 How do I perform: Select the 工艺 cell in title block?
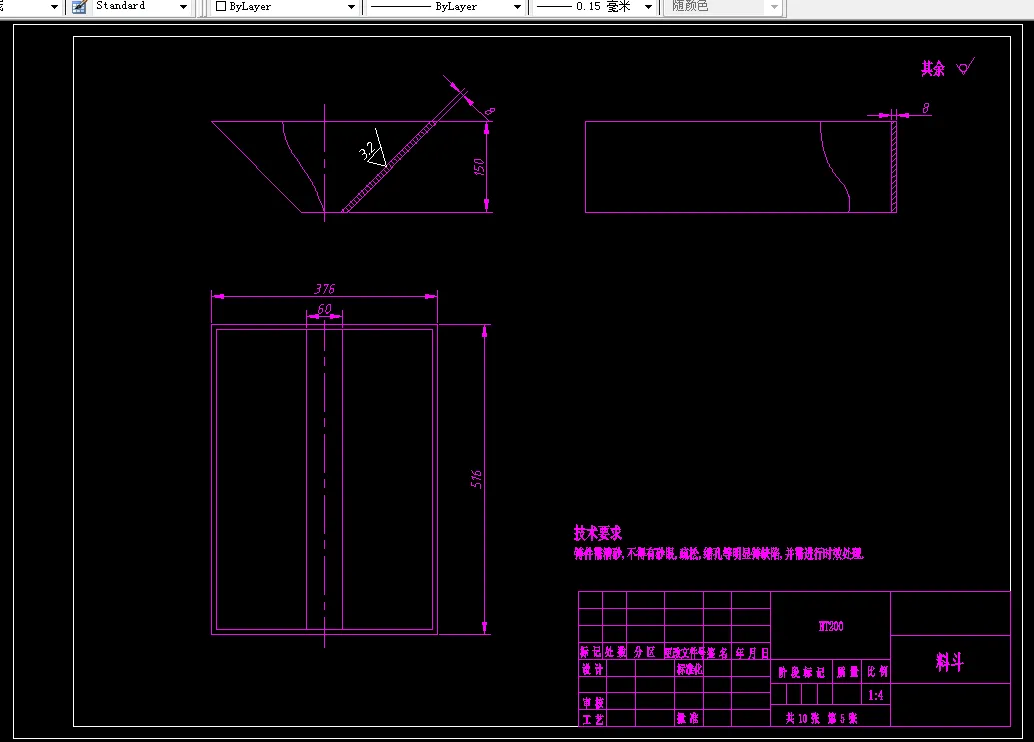tap(593, 720)
